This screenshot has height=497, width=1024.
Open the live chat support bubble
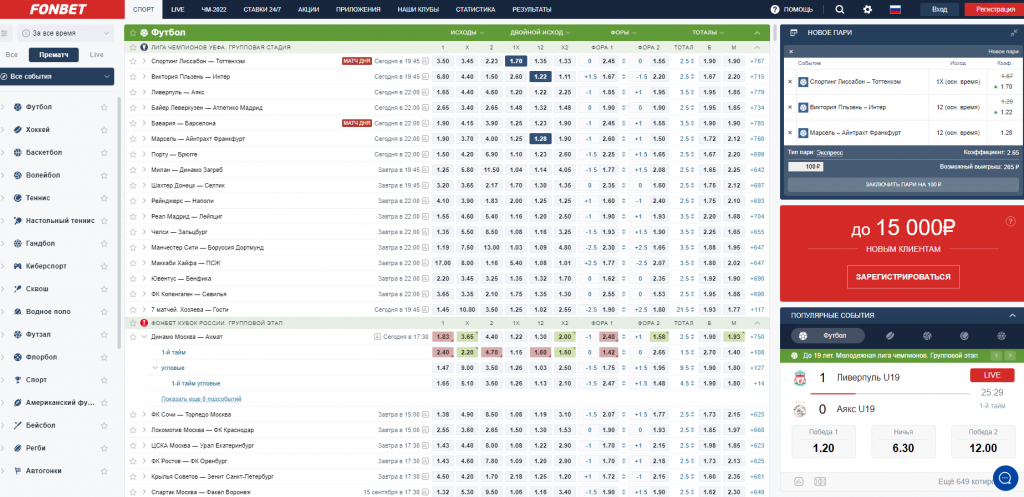click(1005, 477)
